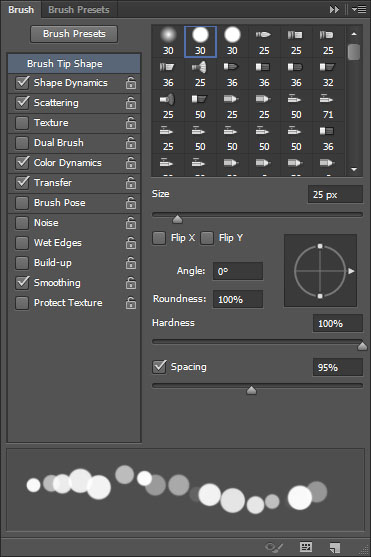This screenshot has height=557, width=371.
Task: Switch to the Brush tab
Action: (21, 10)
